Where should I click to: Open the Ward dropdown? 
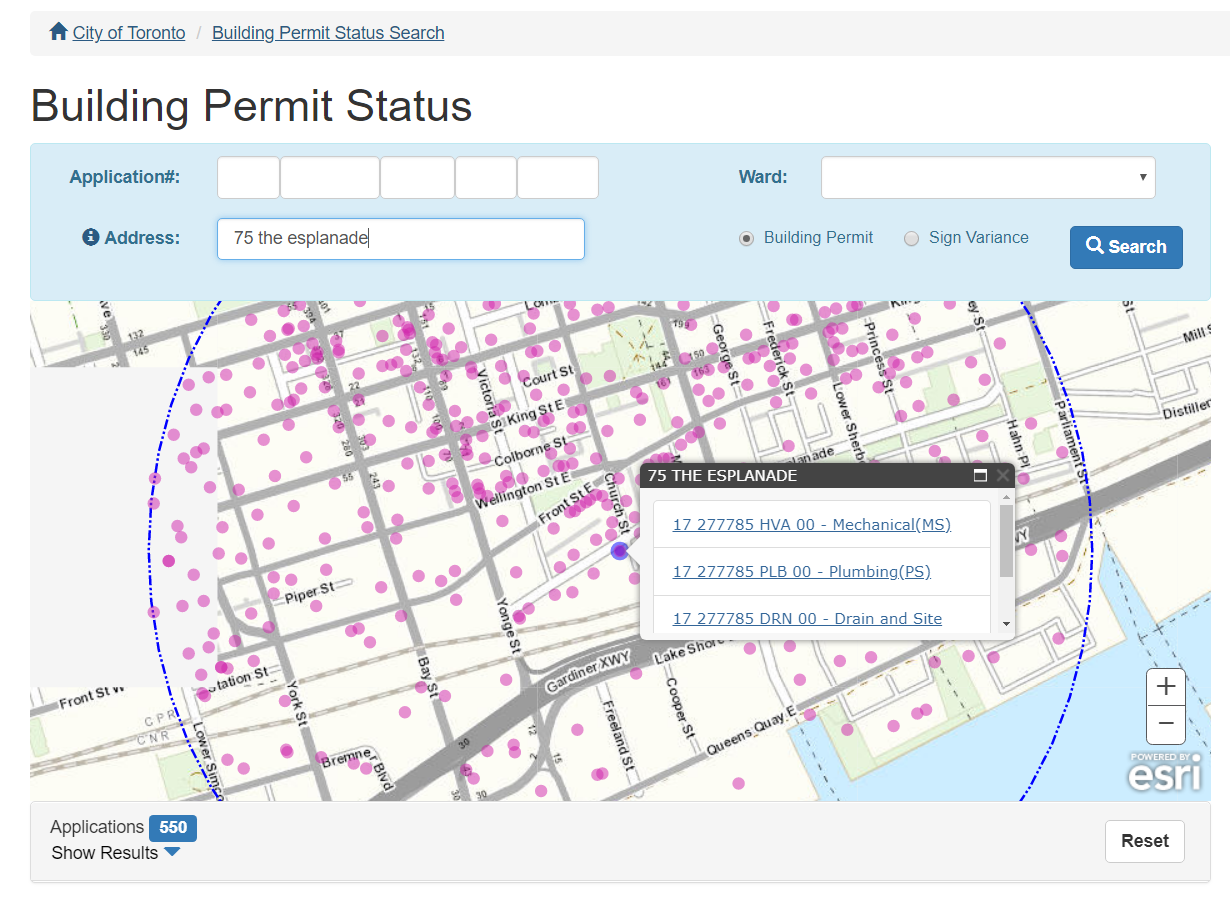click(x=988, y=178)
